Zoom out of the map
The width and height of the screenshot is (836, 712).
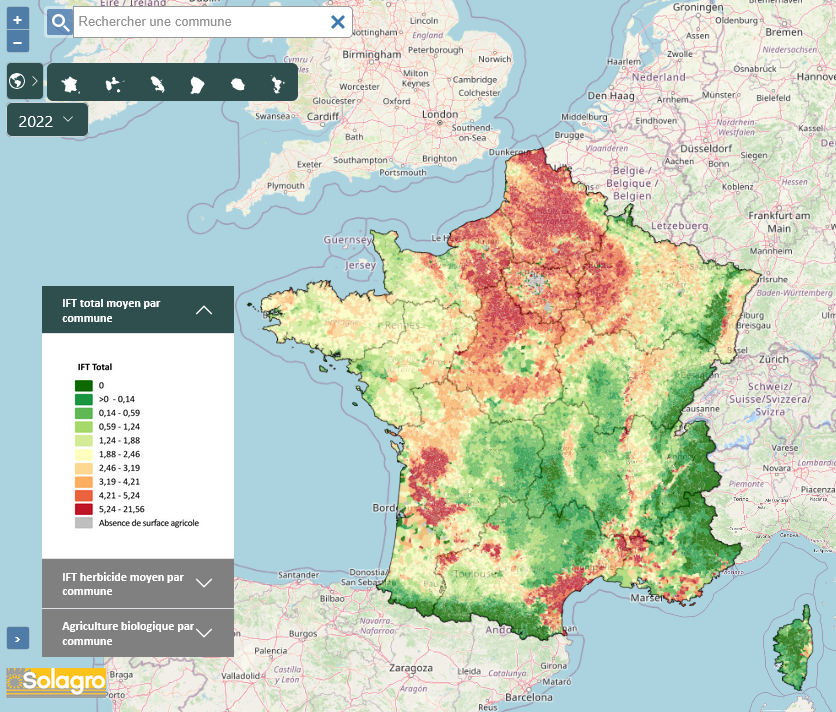click(18, 42)
